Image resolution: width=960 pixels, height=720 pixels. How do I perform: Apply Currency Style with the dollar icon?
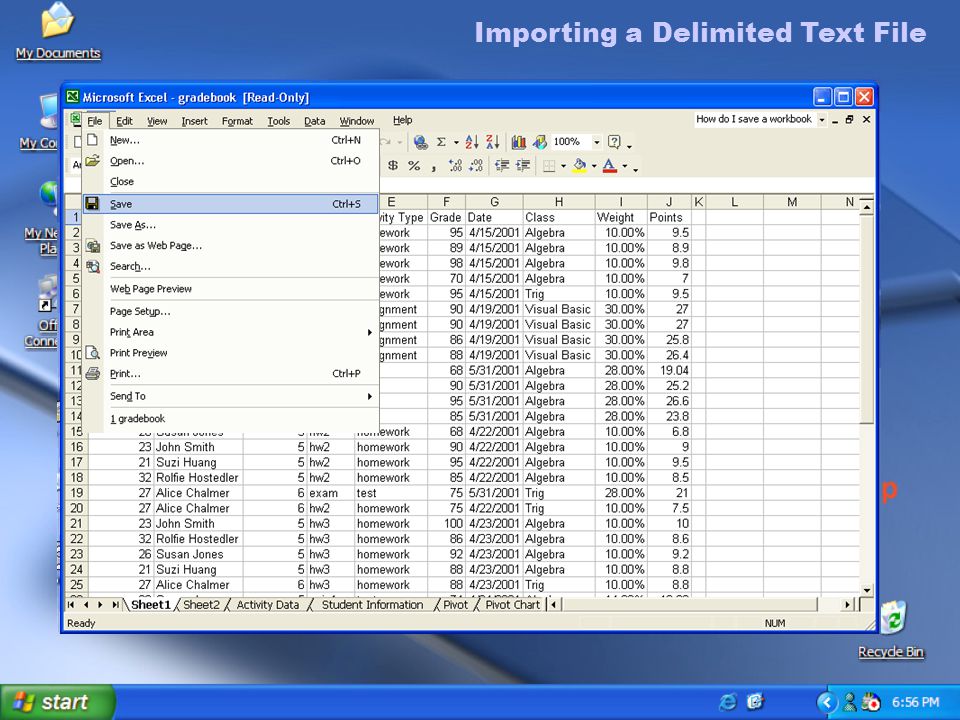click(393, 166)
